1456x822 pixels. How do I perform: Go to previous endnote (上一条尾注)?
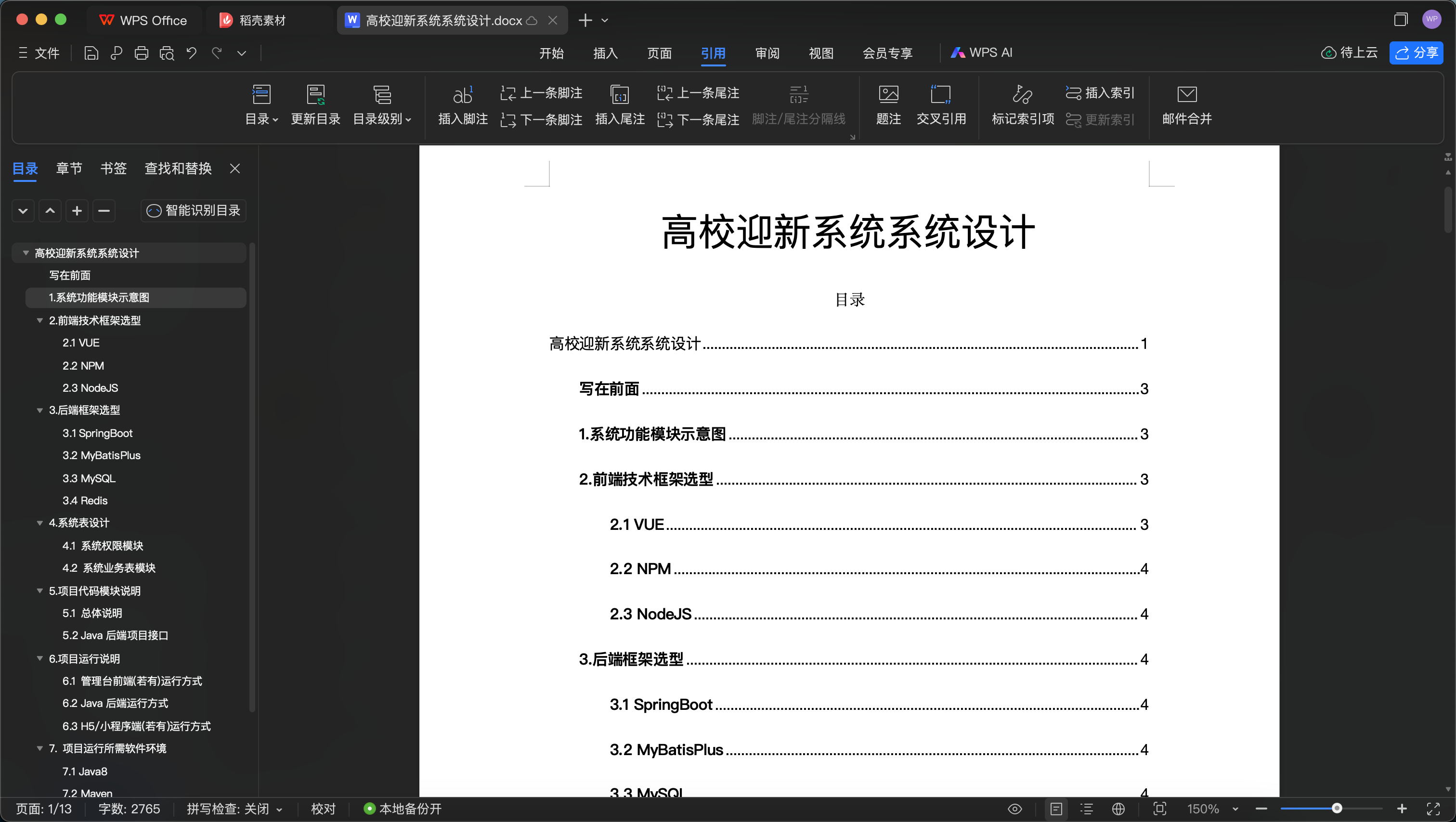[x=698, y=93]
